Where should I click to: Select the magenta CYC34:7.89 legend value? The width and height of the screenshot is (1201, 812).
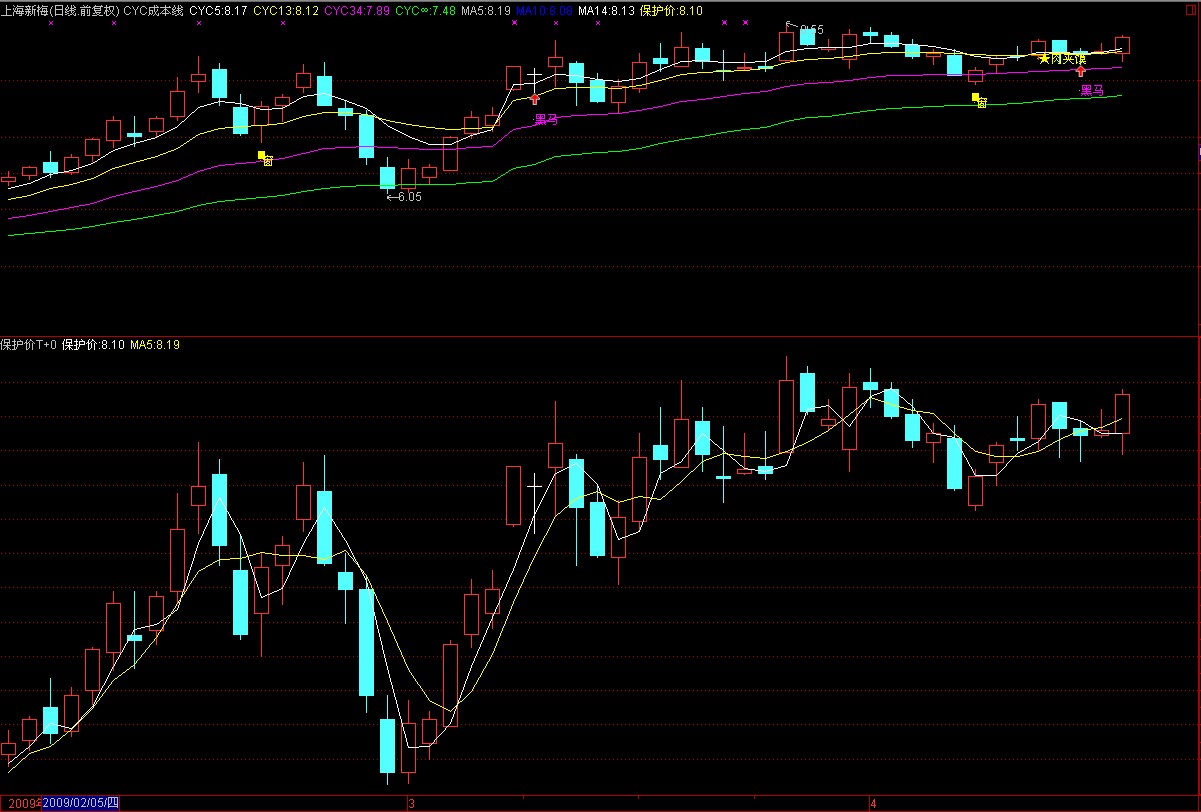358,10
